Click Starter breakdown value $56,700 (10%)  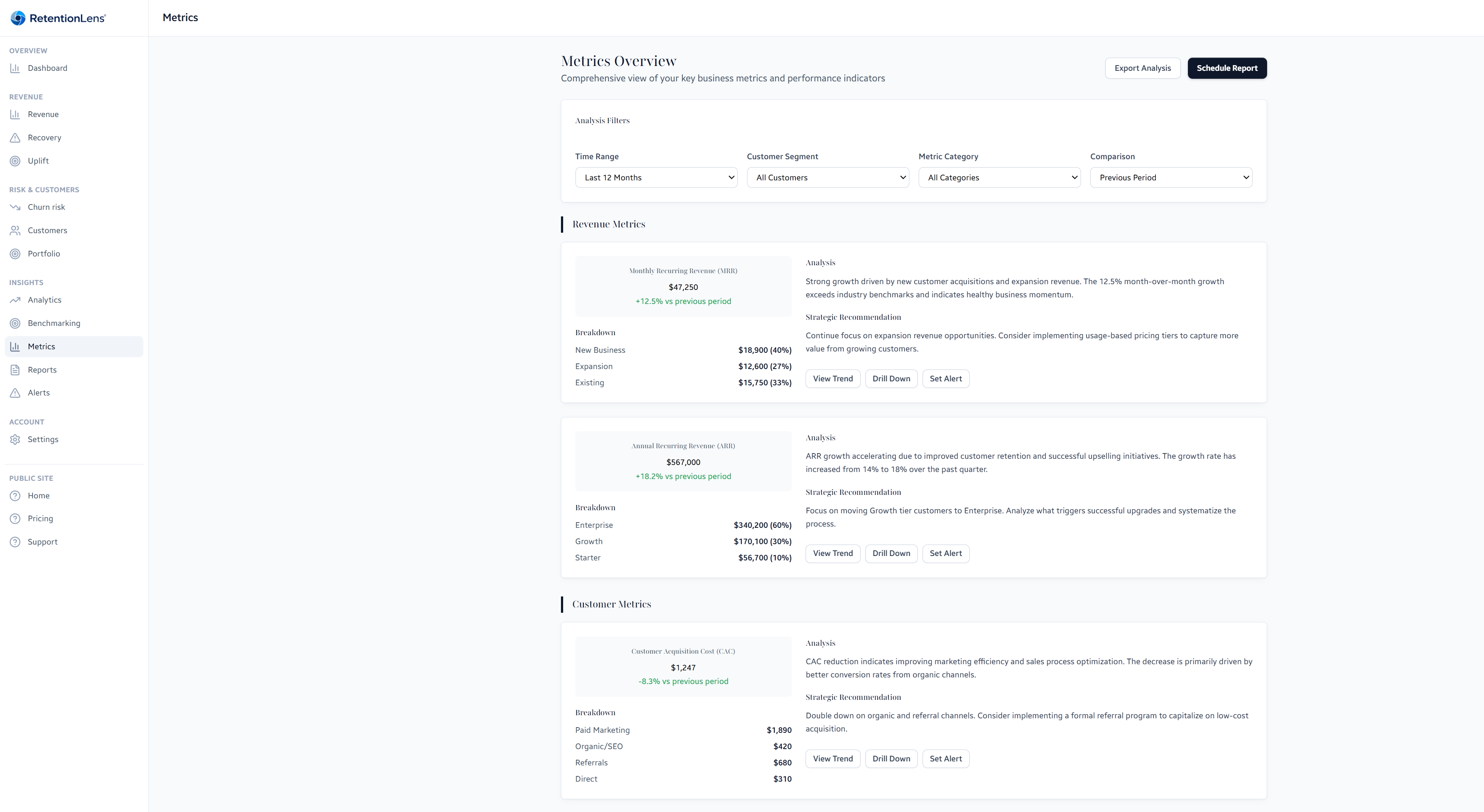[765, 558]
